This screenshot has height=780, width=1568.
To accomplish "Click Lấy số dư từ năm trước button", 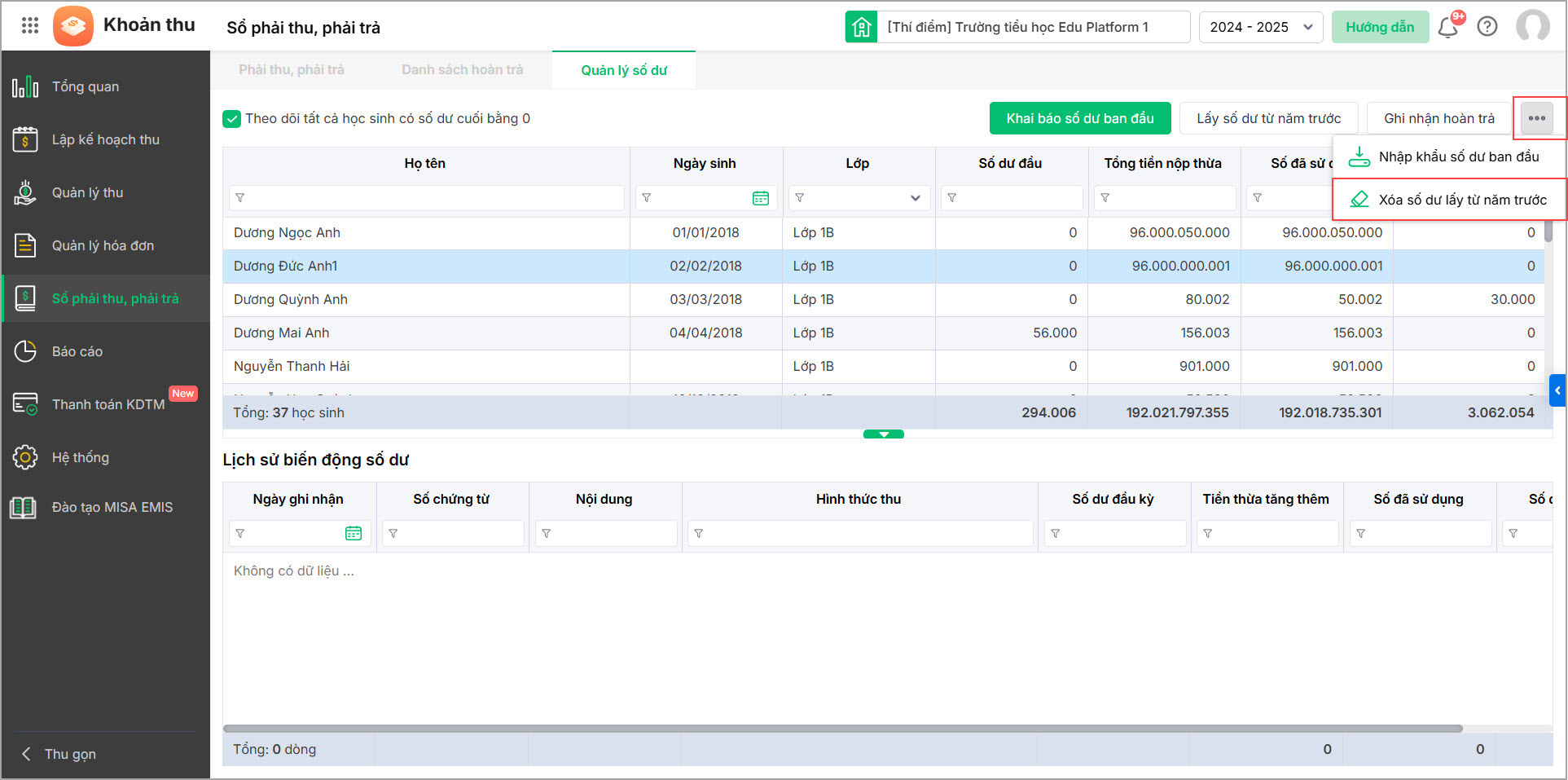I will (x=1269, y=118).
